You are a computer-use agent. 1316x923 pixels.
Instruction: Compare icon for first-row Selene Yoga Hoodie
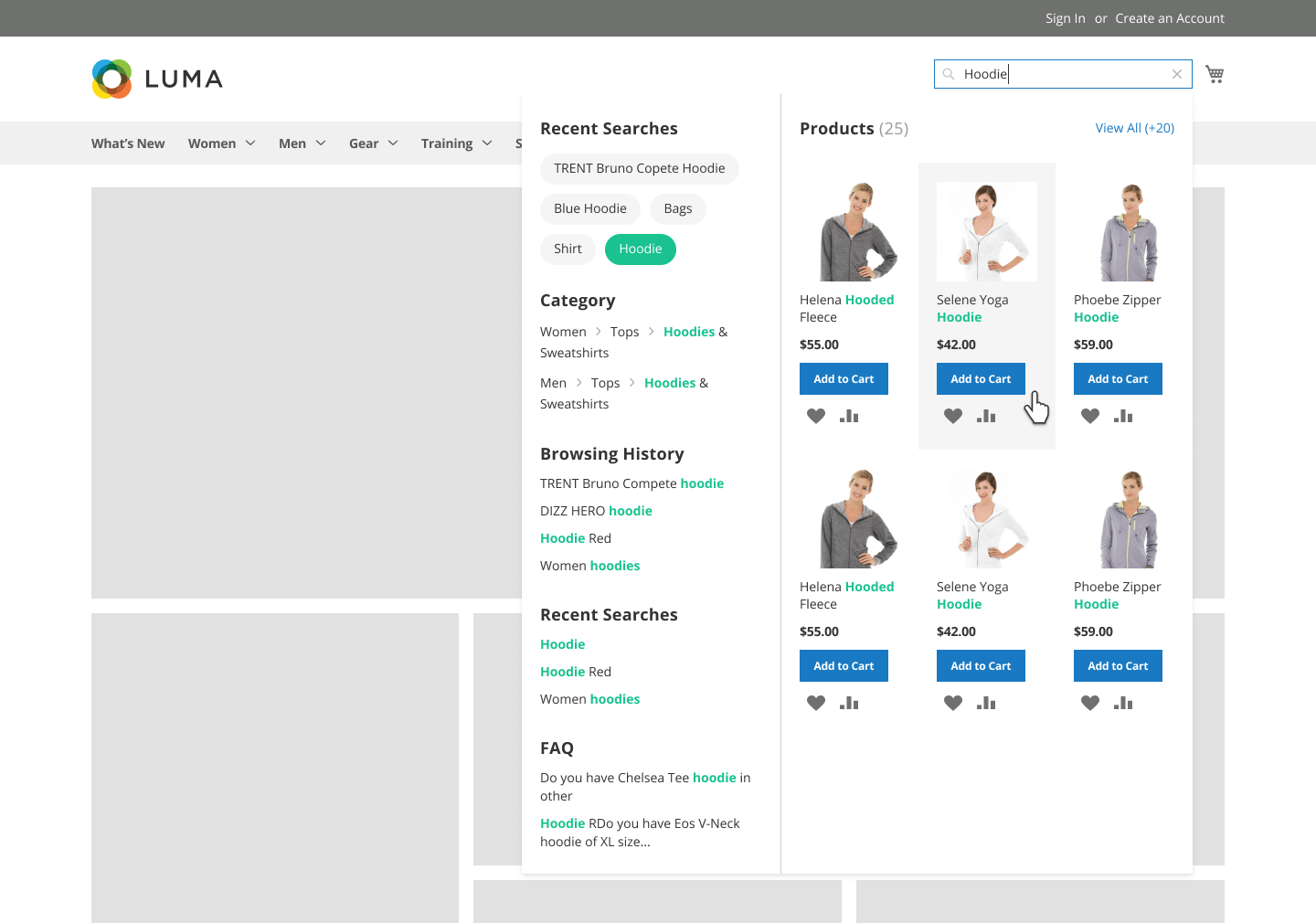pyautogui.click(x=986, y=416)
